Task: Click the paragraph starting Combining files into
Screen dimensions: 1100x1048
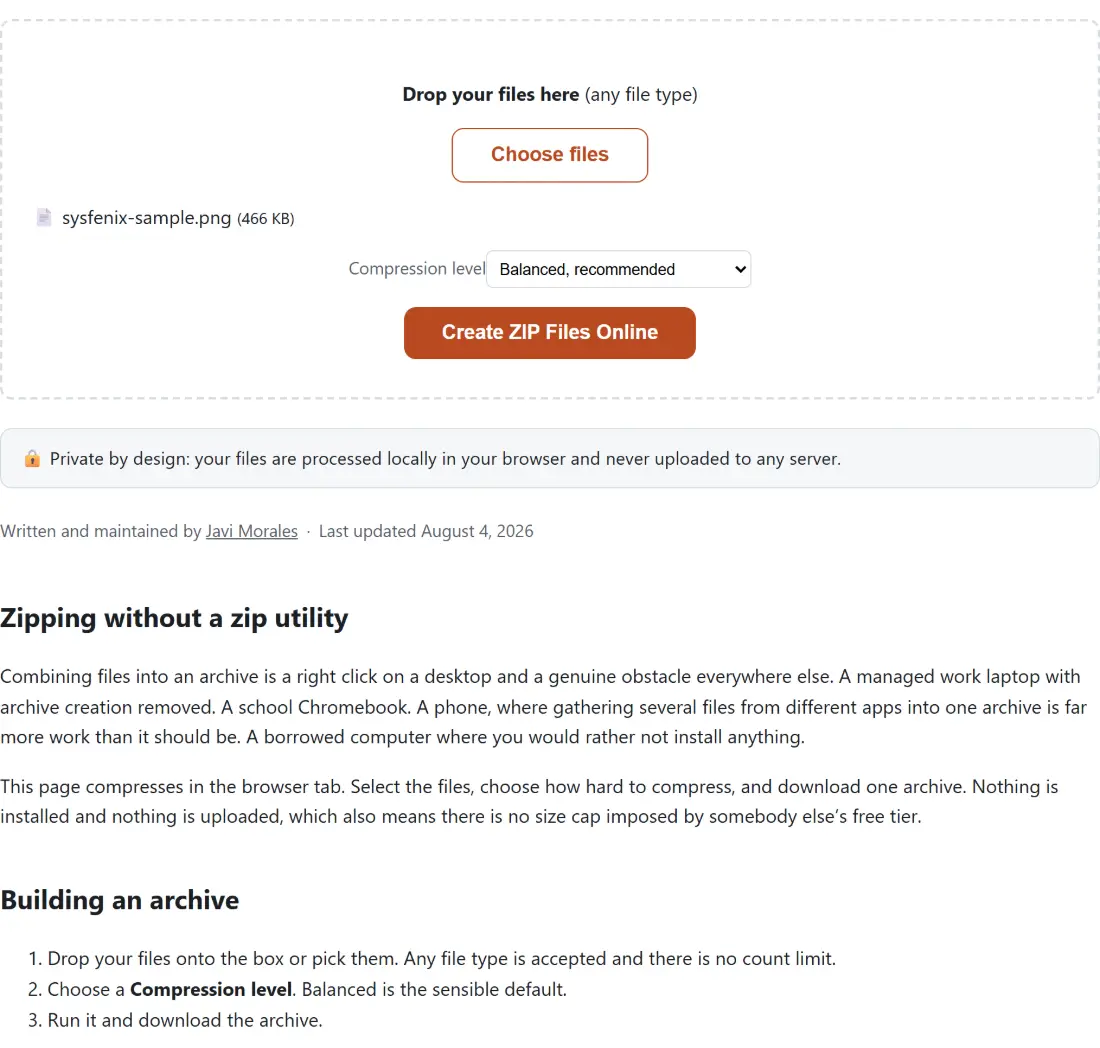Action: point(544,707)
